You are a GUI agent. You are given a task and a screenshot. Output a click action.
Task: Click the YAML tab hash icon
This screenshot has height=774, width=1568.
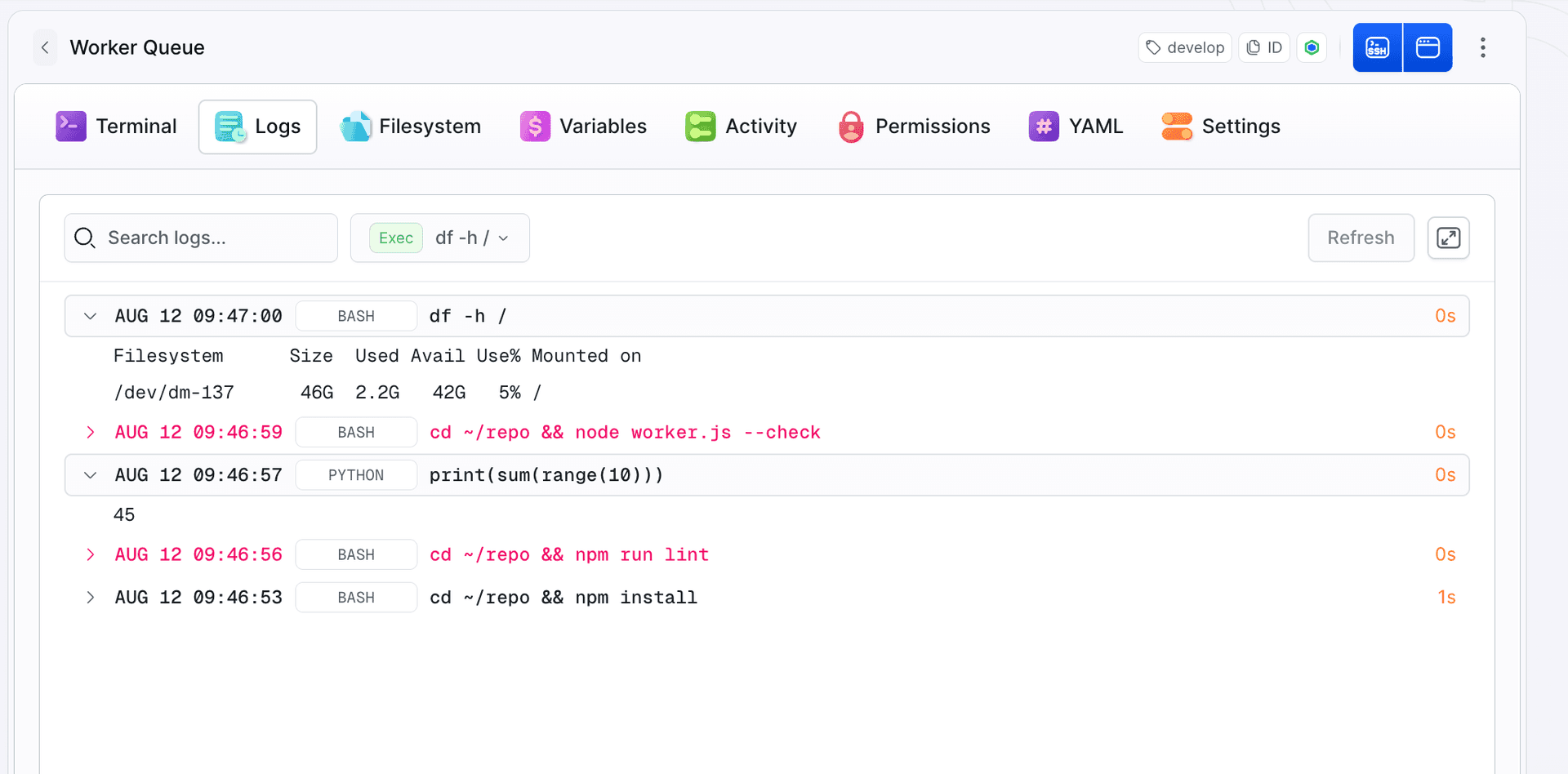(x=1044, y=127)
